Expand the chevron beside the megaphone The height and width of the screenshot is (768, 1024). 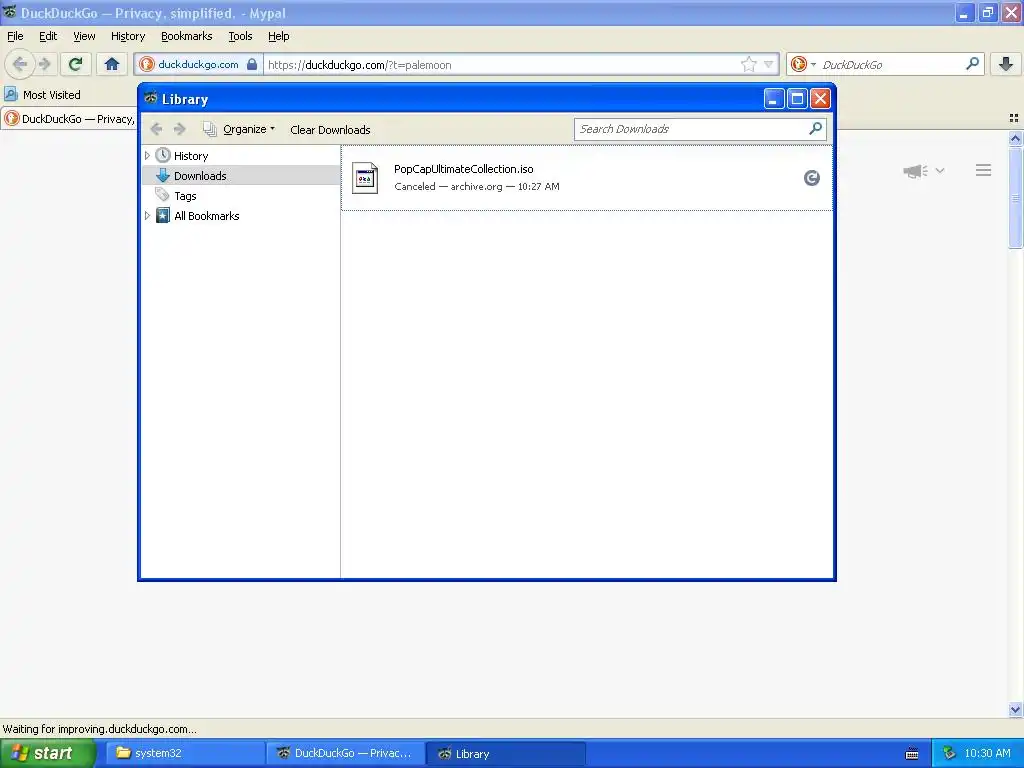940,170
